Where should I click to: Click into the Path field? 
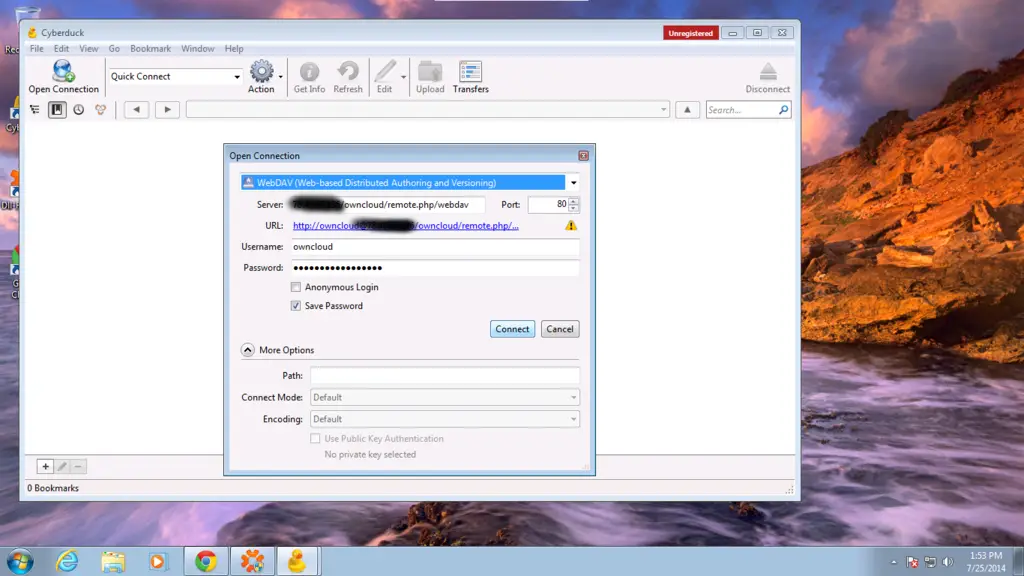(444, 376)
